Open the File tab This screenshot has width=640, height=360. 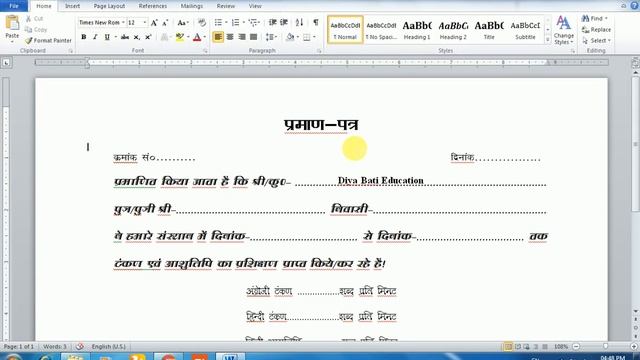coord(13,6)
